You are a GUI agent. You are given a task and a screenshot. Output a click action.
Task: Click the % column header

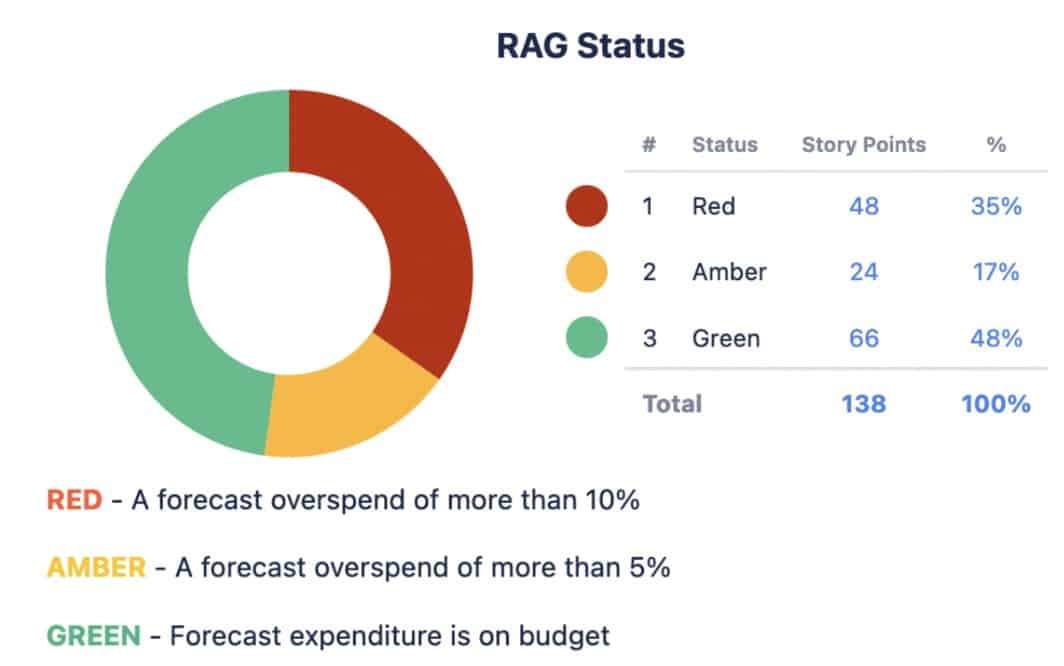(996, 145)
